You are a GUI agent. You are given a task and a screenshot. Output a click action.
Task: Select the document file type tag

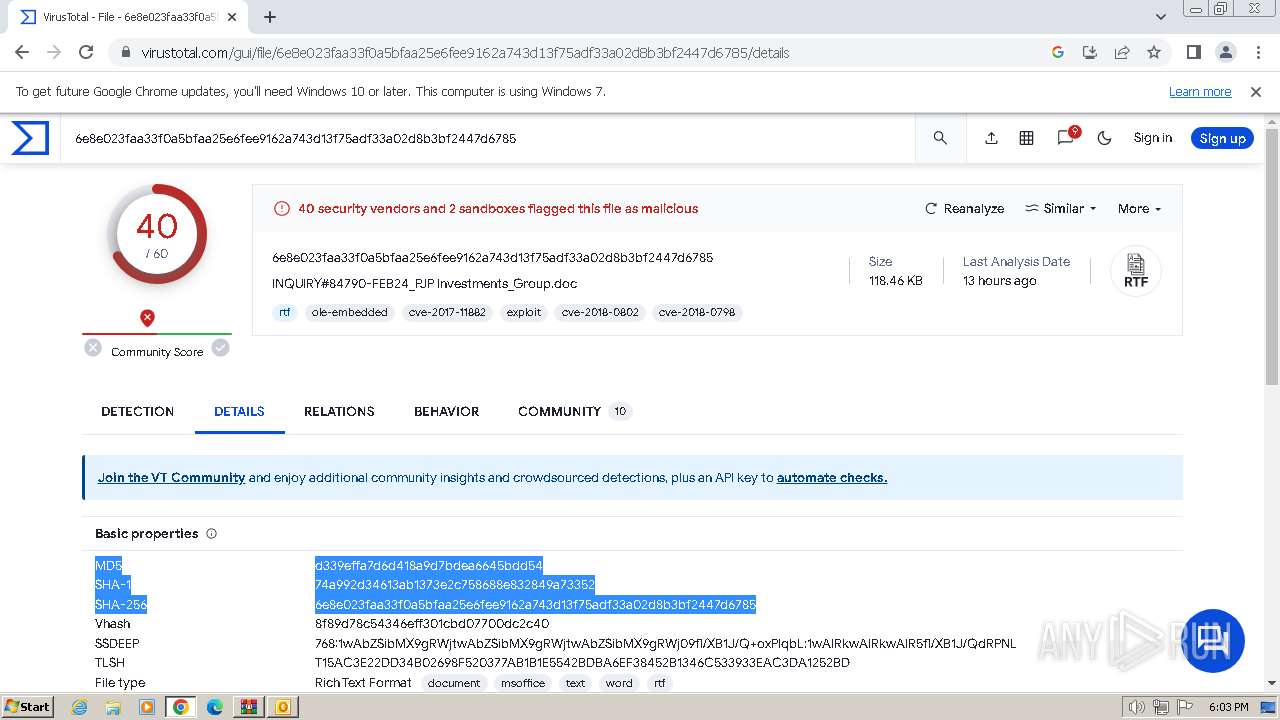[x=454, y=683]
